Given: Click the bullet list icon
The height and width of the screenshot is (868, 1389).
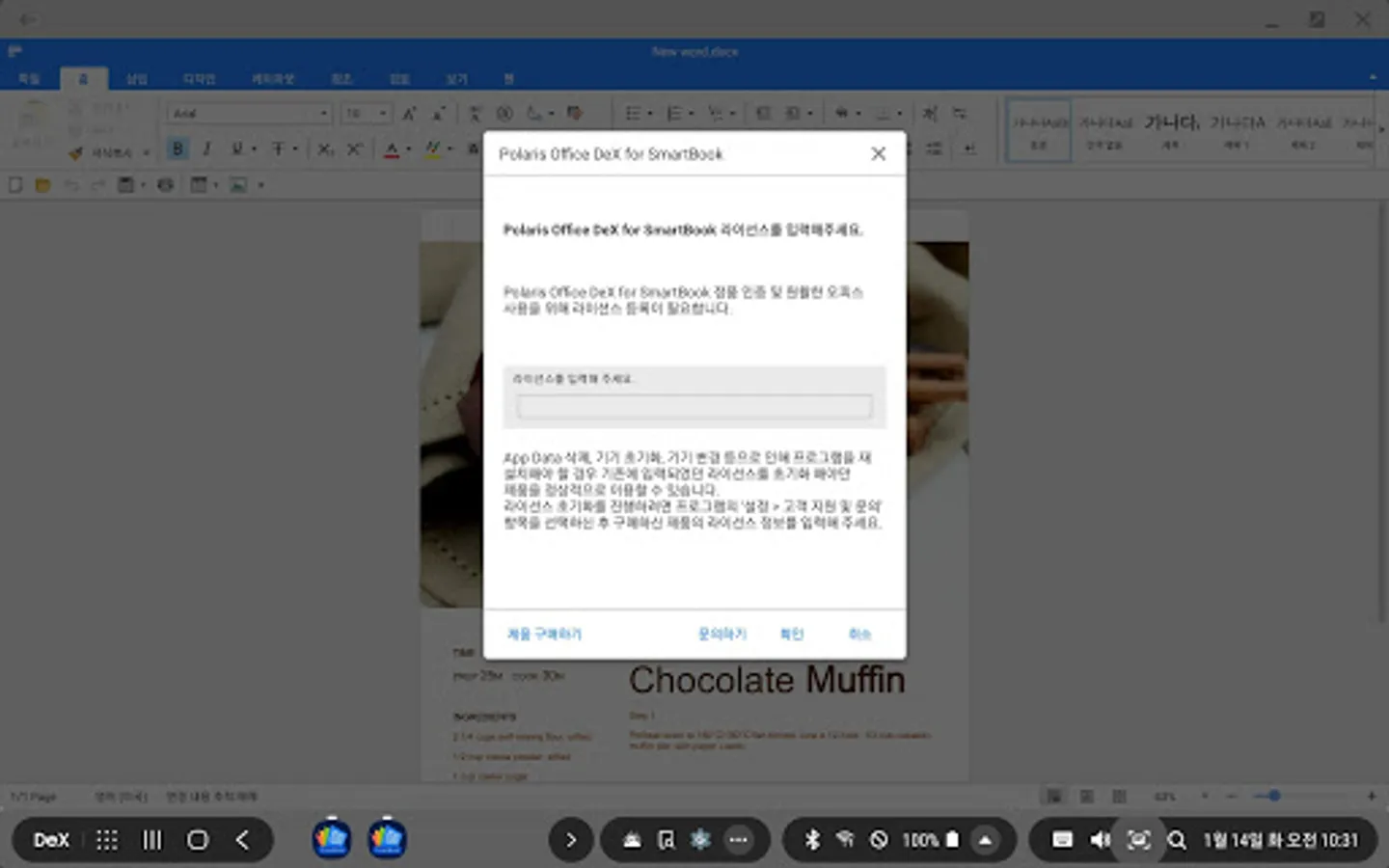Looking at the screenshot, I should [x=633, y=114].
